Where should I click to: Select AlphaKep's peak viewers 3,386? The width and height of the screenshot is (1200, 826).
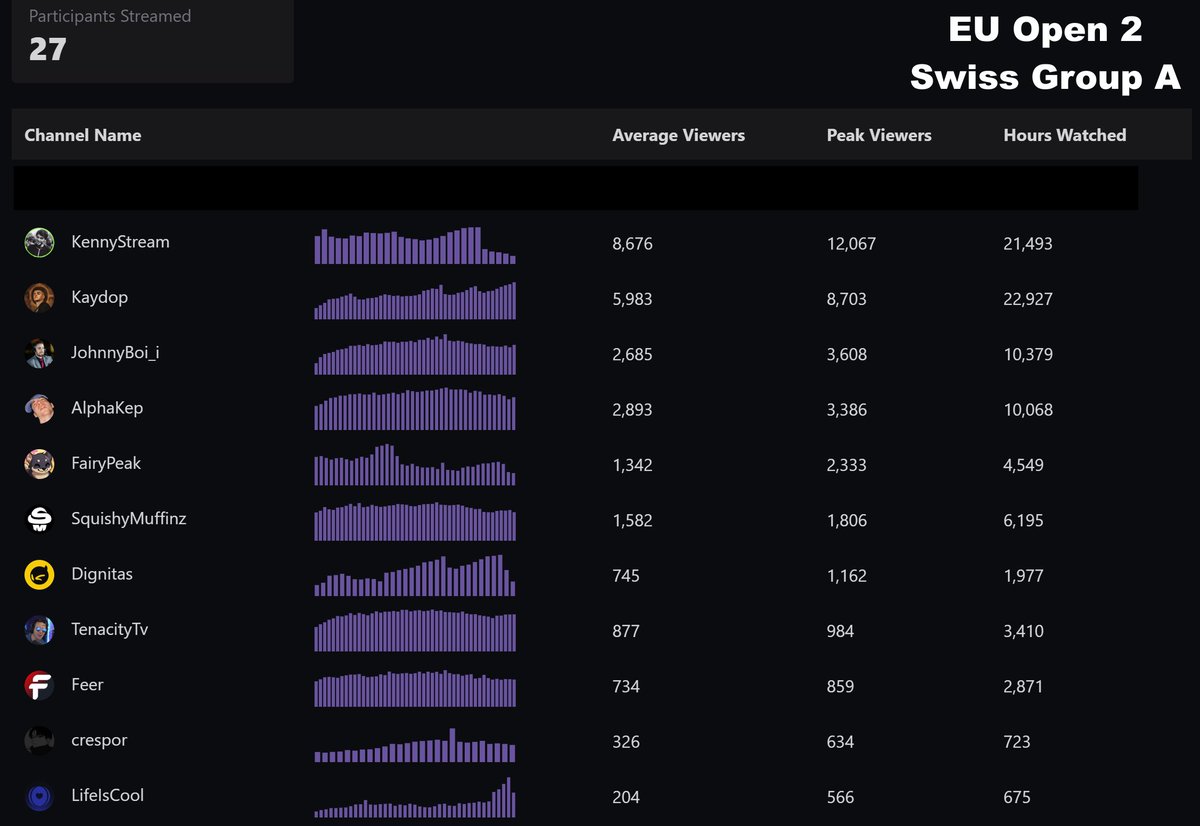(847, 410)
